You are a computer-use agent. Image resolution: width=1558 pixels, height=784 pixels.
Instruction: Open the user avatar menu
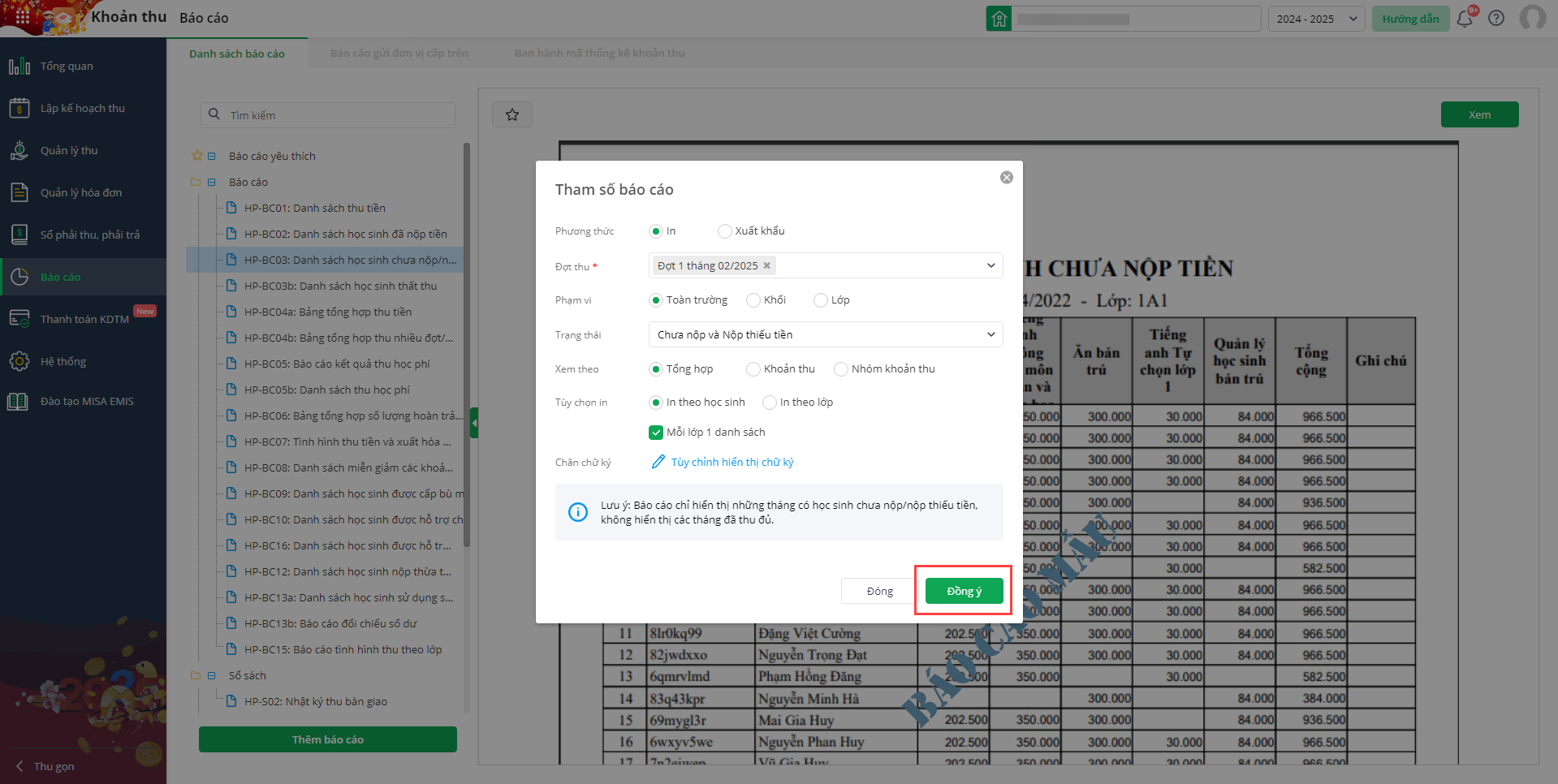point(1533,18)
